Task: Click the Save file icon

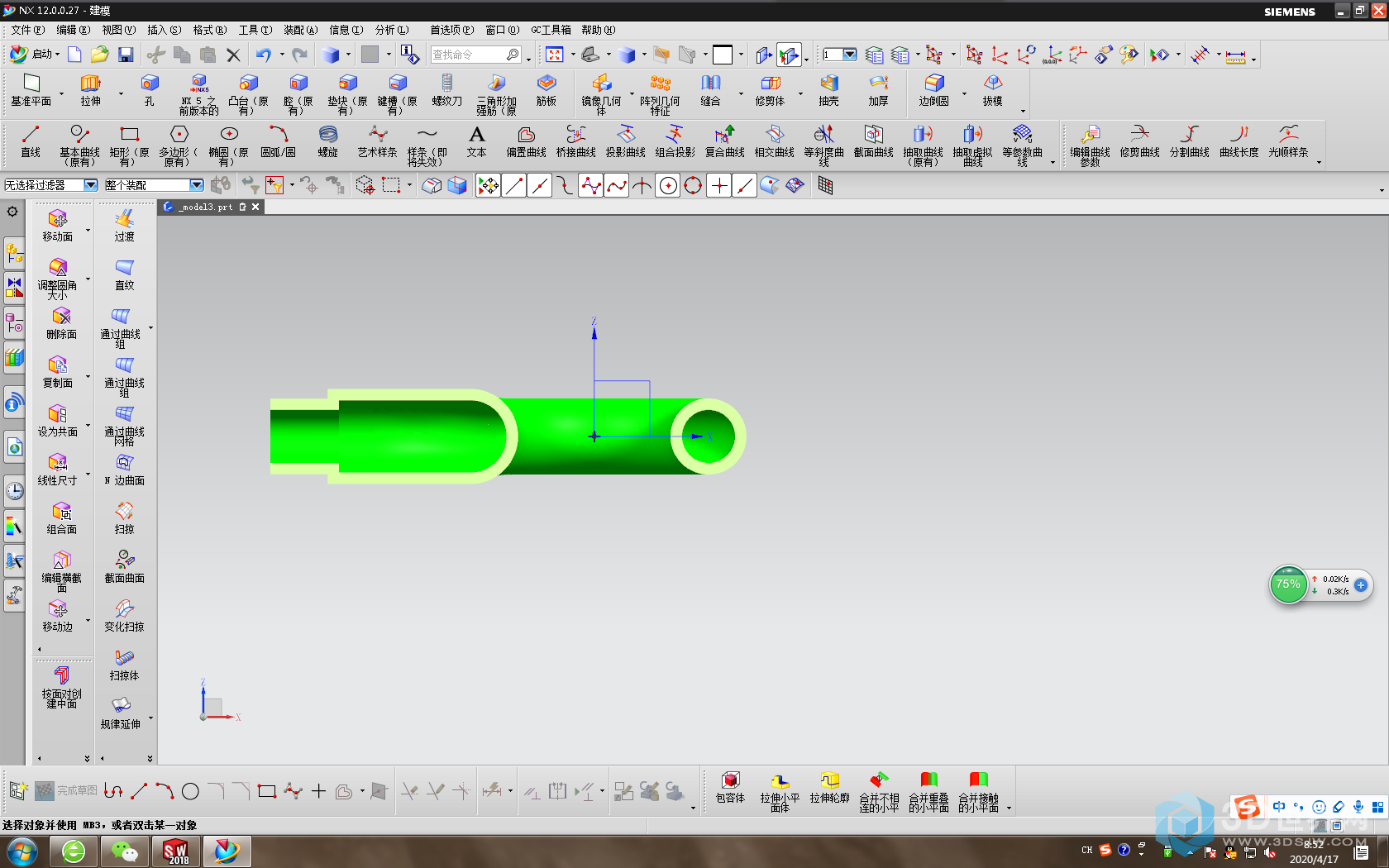Action: (x=126, y=55)
